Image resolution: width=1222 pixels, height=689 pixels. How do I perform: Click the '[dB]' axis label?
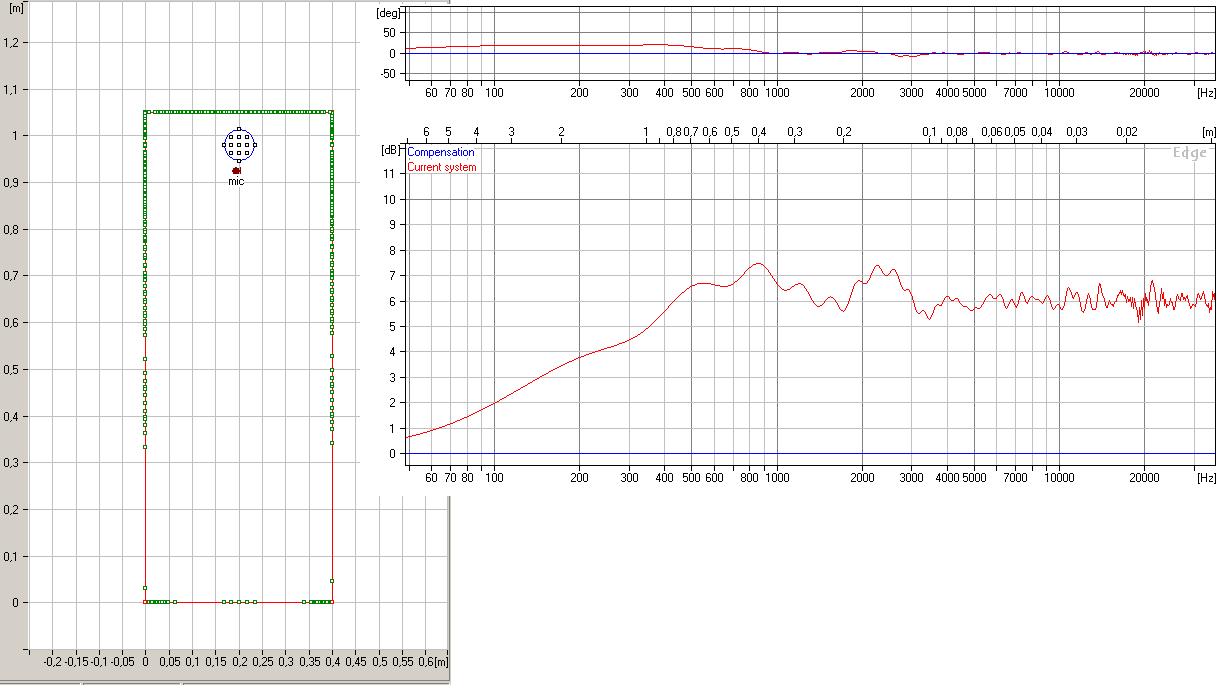[x=388, y=149]
